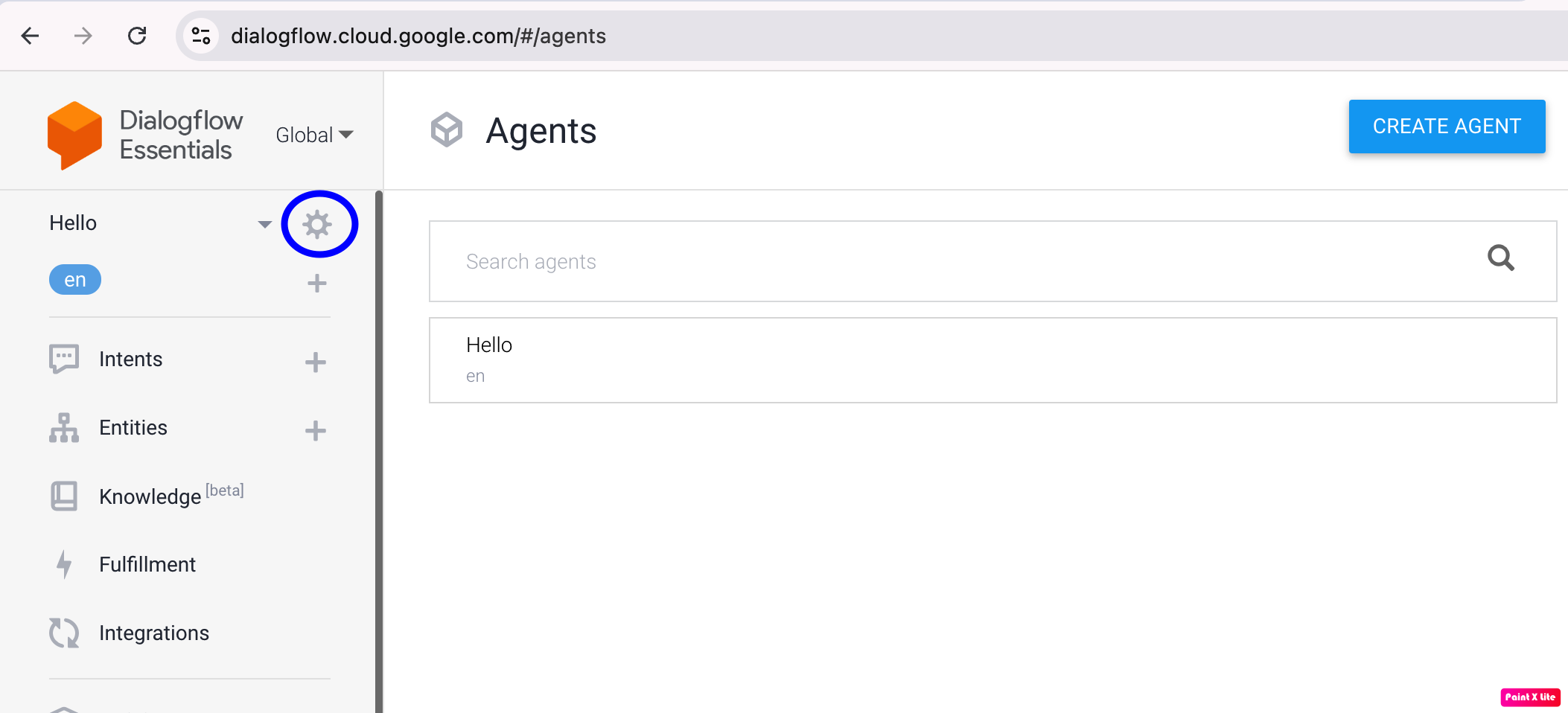Reload the page with the refresh icon

[138, 35]
